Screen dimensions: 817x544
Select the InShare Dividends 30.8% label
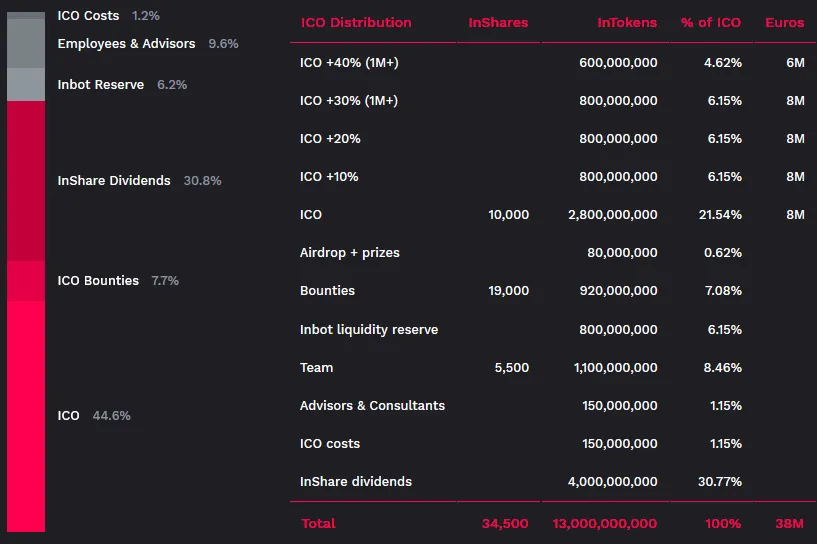139,181
